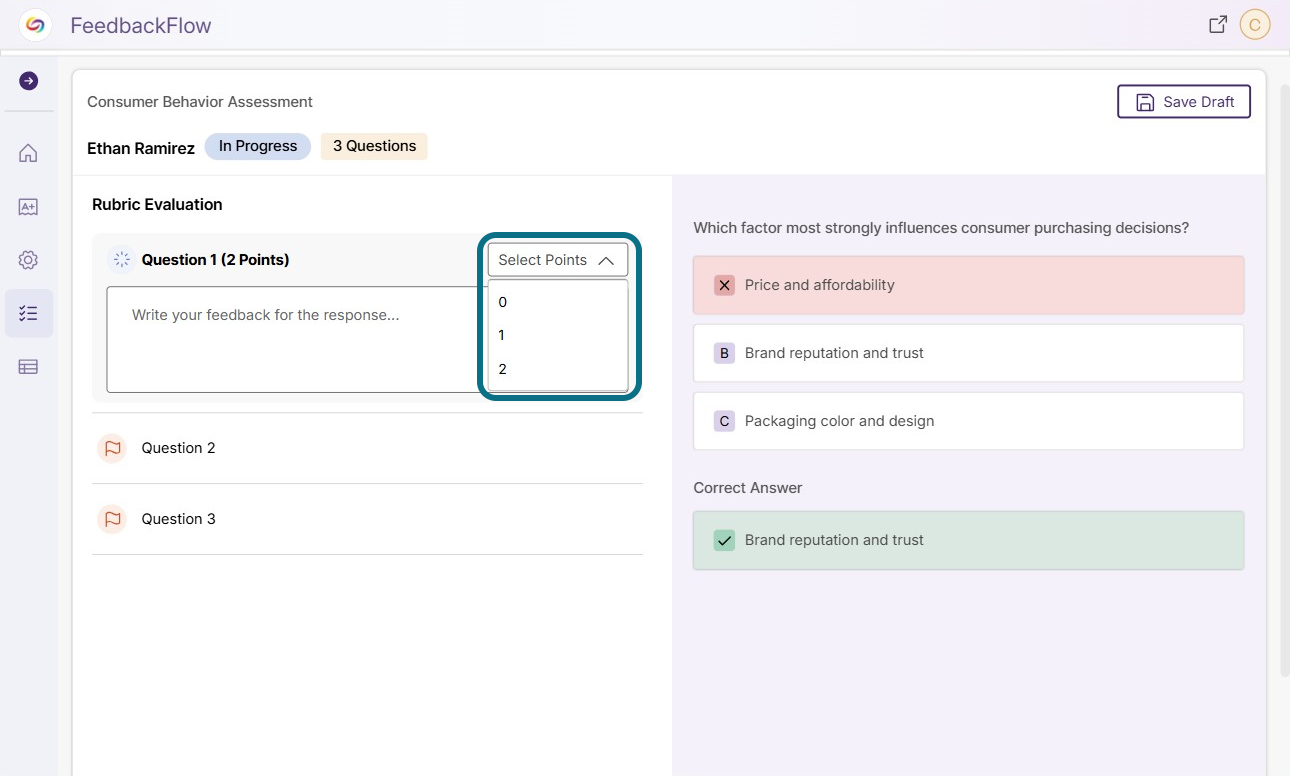The height and width of the screenshot is (776, 1290).
Task: Open Settings gear in sidebar
Action: click(x=28, y=260)
